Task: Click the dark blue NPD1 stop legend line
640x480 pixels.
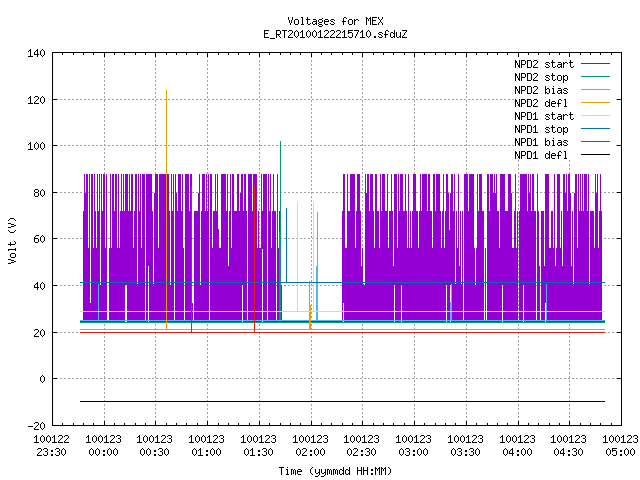Action: [595, 129]
